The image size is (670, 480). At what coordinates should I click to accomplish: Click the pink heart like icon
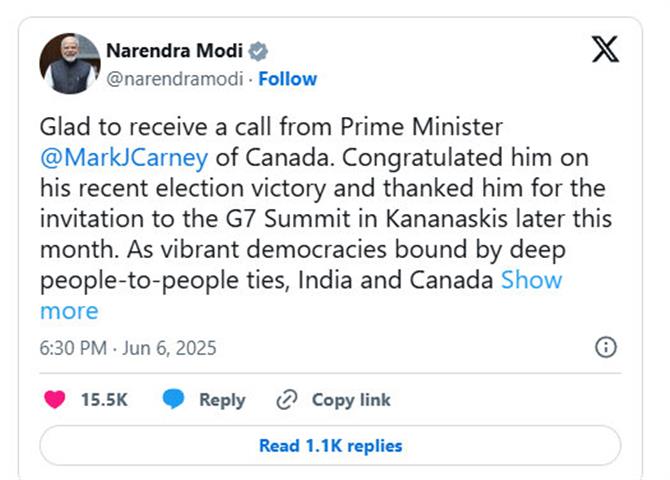click(x=55, y=400)
